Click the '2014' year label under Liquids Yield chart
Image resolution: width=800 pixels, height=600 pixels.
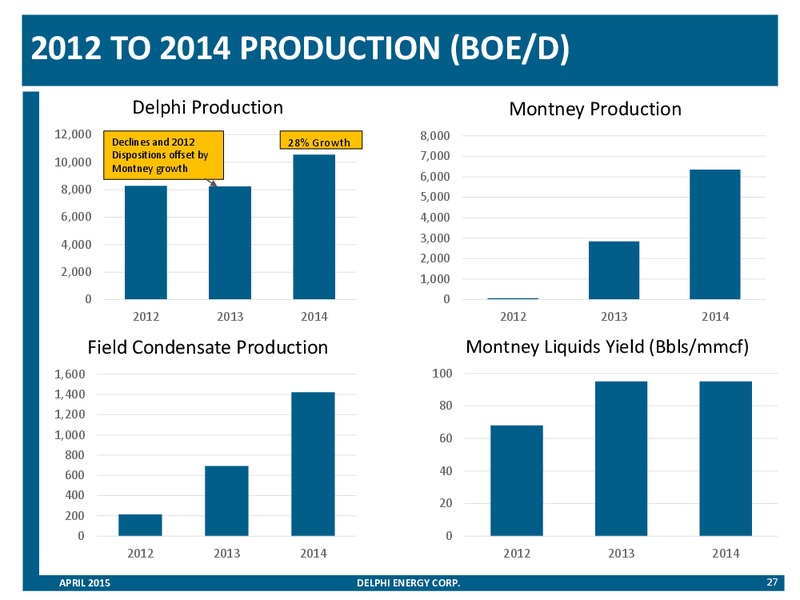click(726, 554)
